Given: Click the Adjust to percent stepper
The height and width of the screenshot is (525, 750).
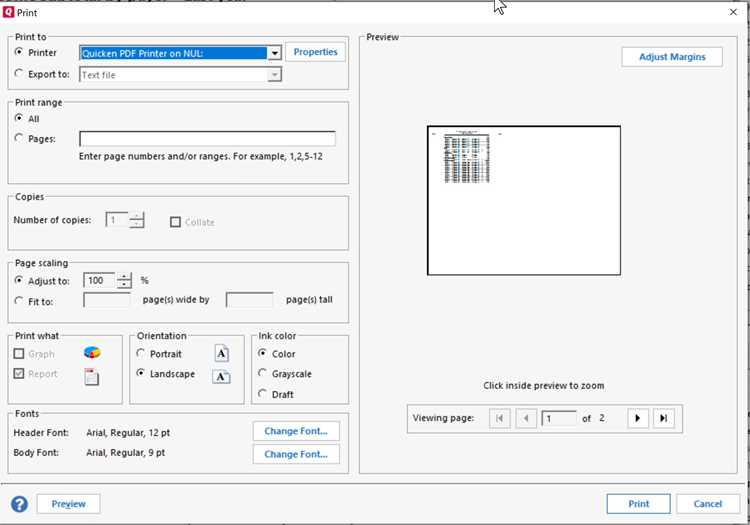Looking at the screenshot, I should point(124,281).
